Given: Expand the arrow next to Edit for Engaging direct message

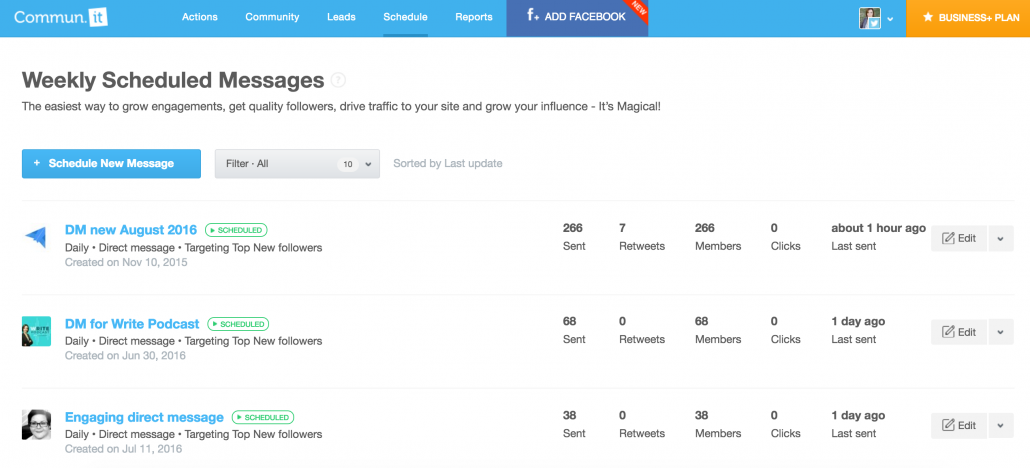Looking at the screenshot, I should pos(1000,426).
